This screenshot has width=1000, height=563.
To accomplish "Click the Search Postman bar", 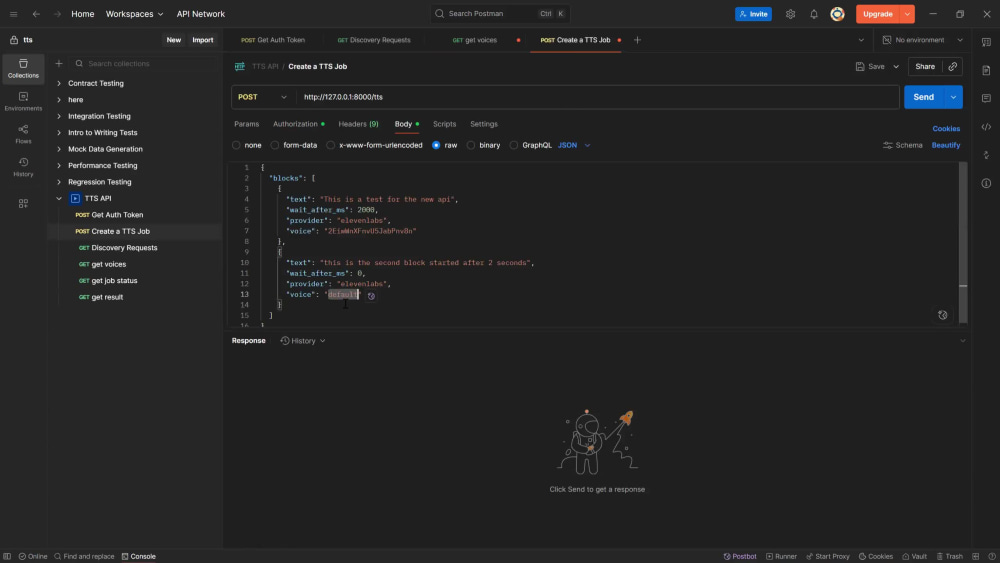I will pyautogui.click(x=500, y=13).
